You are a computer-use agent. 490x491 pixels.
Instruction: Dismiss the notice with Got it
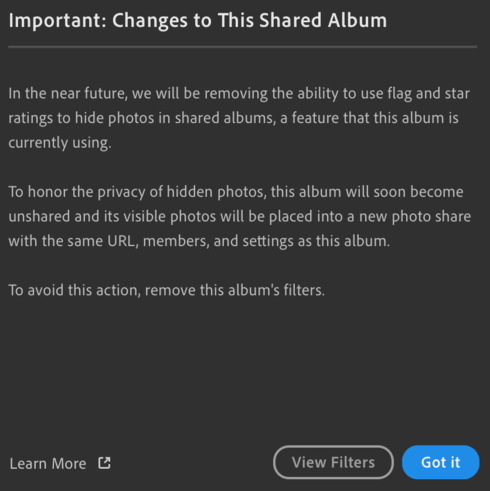(x=441, y=462)
